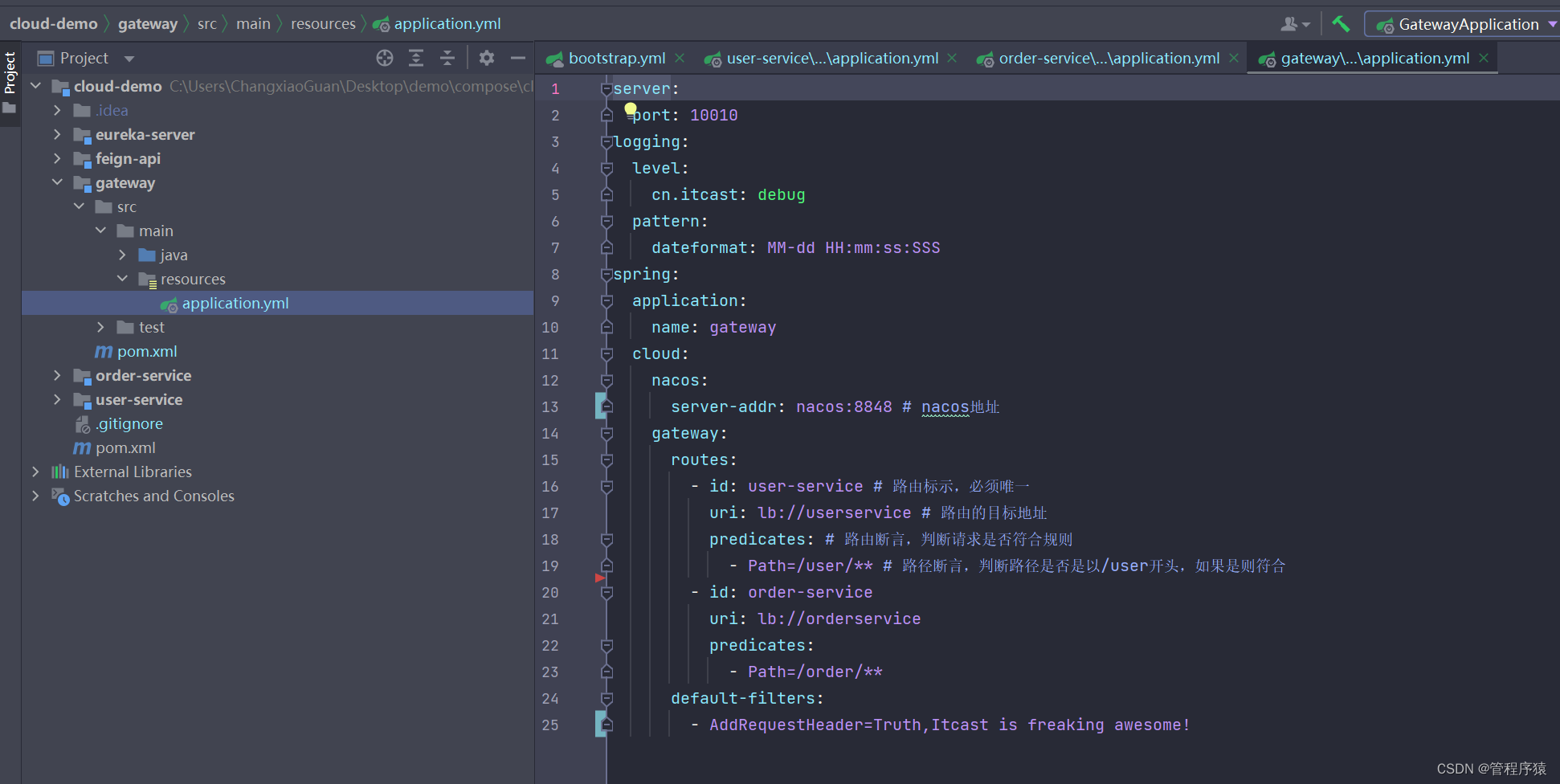Collapse the main folder
The image size is (1560, 784).
tap(100, 231)
